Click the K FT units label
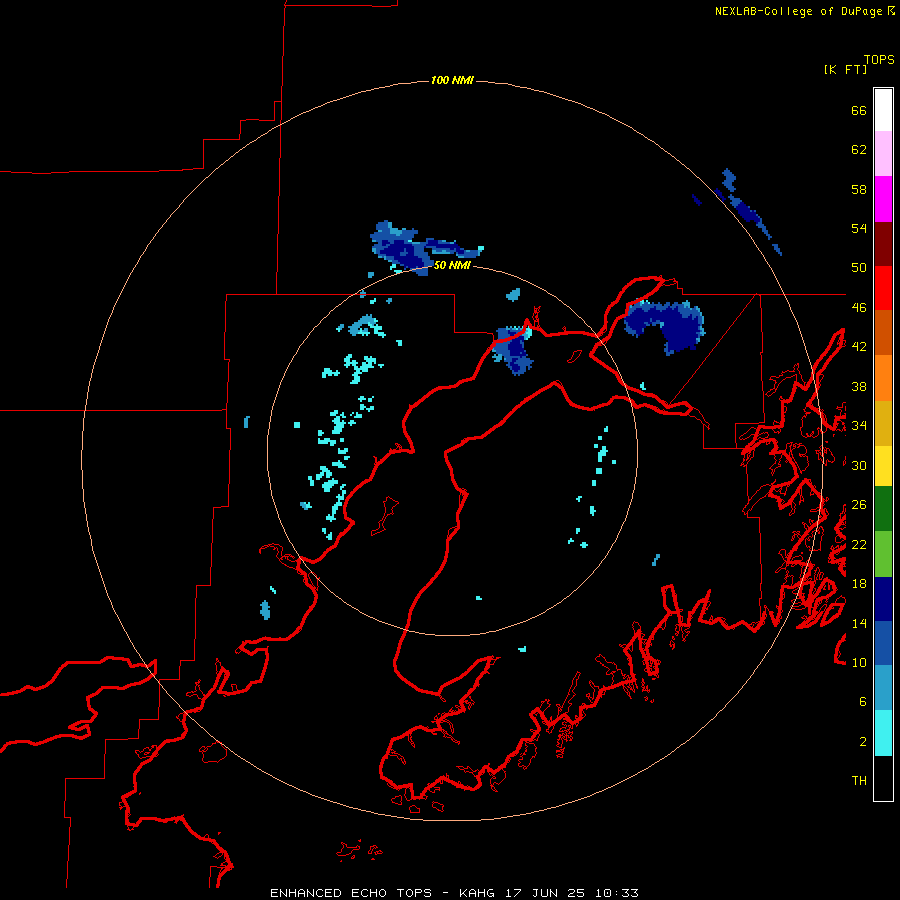Image resolution: width=900 pixels, height=900 pixels. (845, 70)
